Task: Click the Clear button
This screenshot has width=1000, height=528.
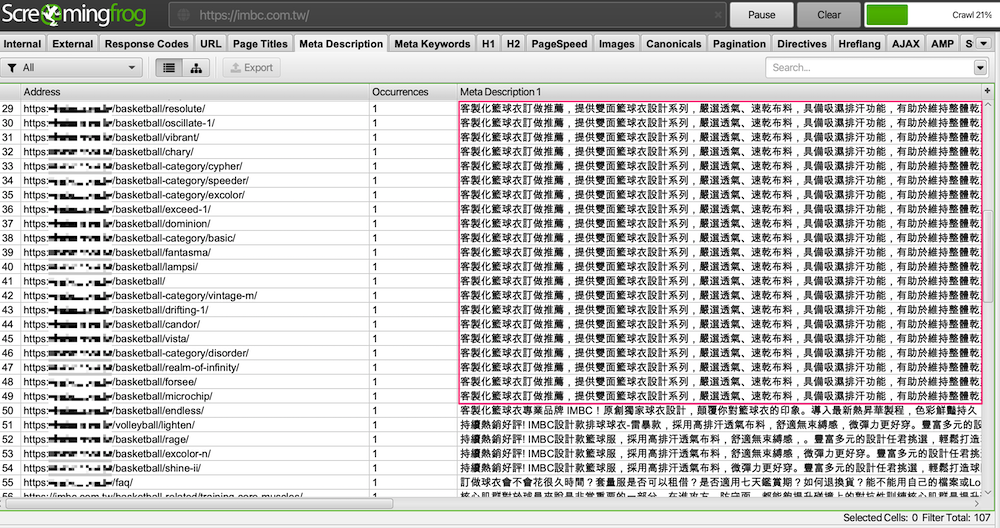Action: pos(828,15)
